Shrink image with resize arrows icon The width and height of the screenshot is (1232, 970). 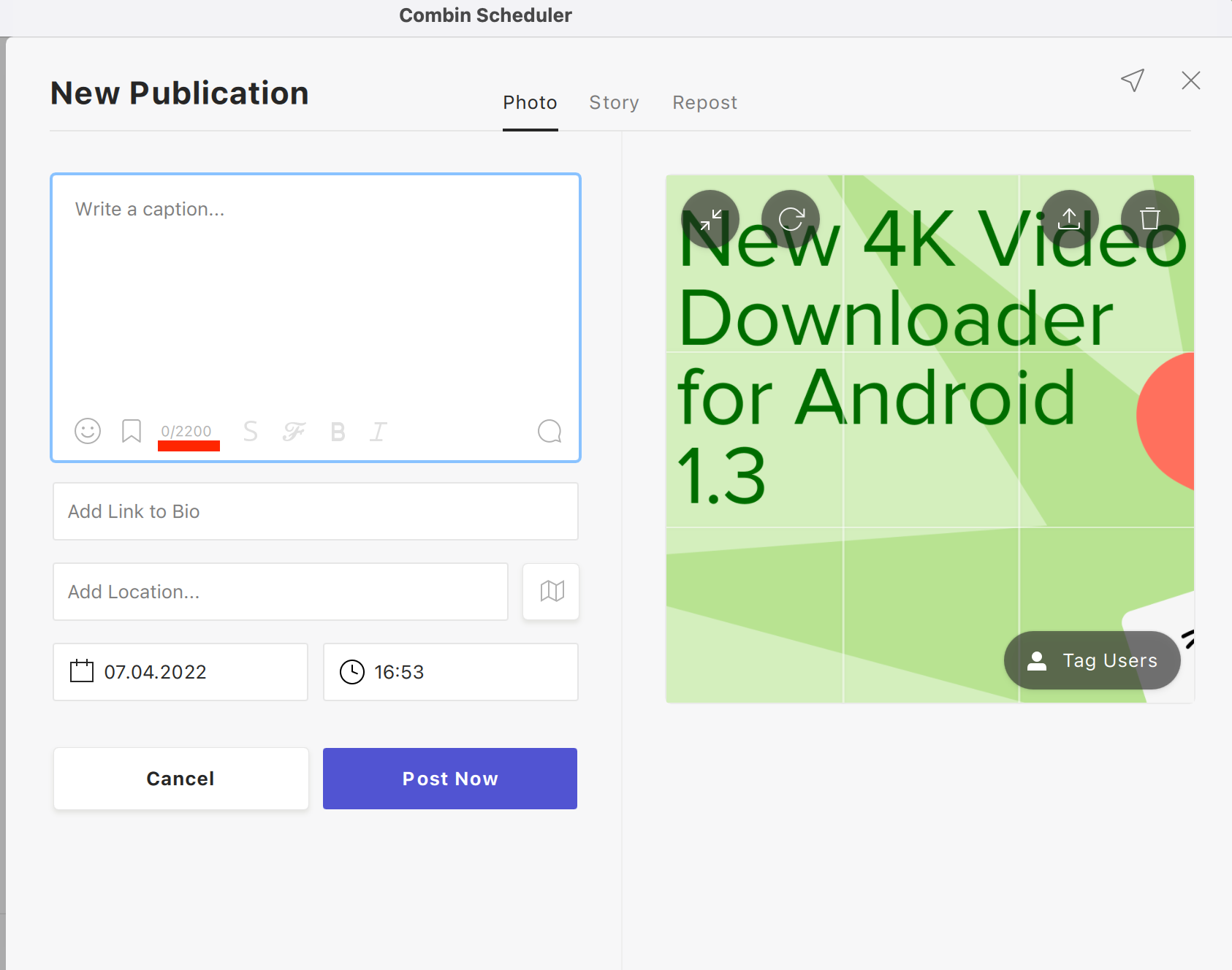[x=710, y=219]
